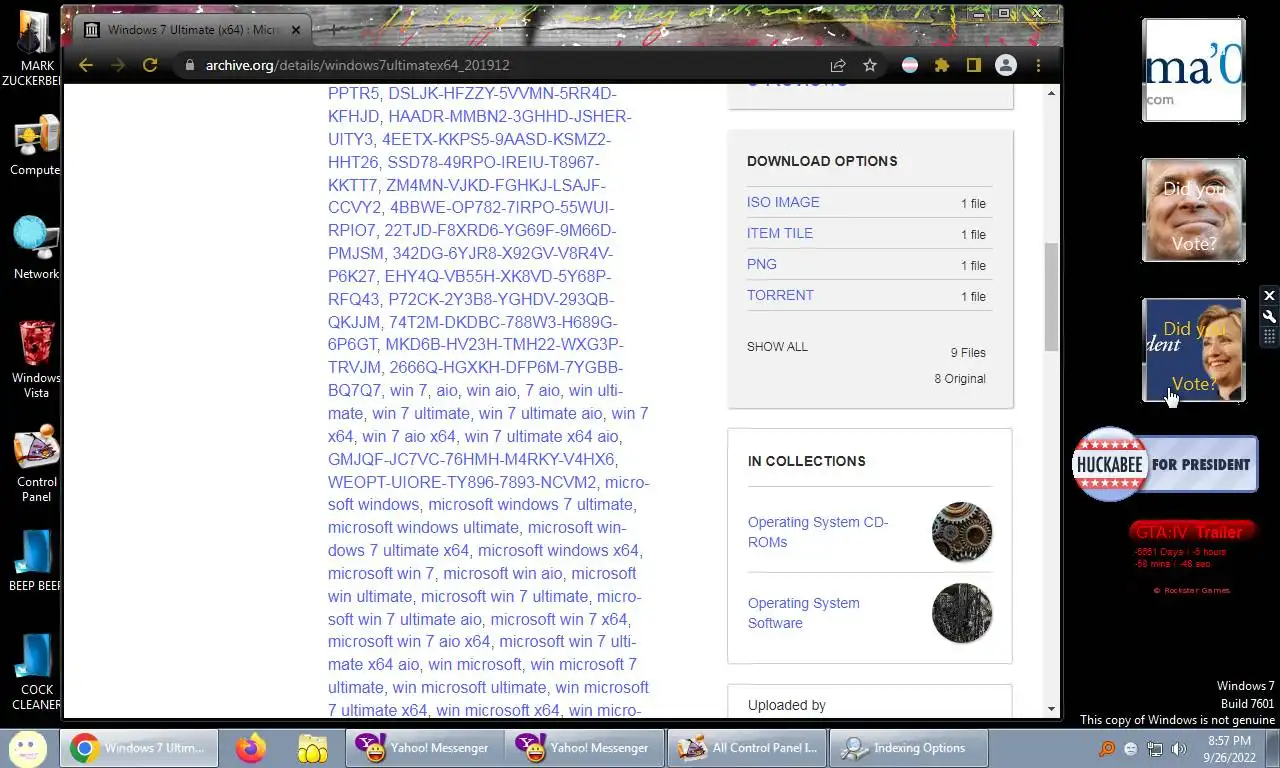Open a new Chrome tab with plus
This screenshot has width=1280, height=768.
333,30
